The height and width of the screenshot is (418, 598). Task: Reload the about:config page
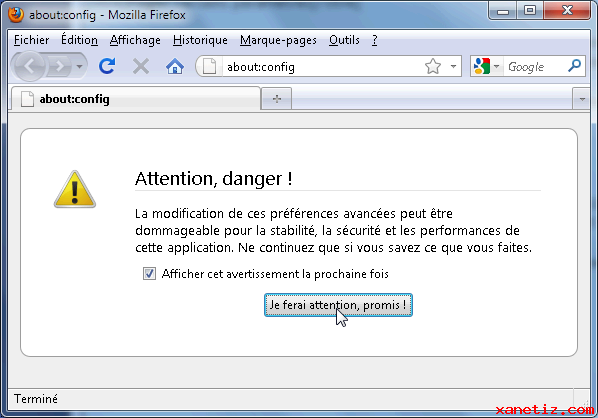(107, 66)
